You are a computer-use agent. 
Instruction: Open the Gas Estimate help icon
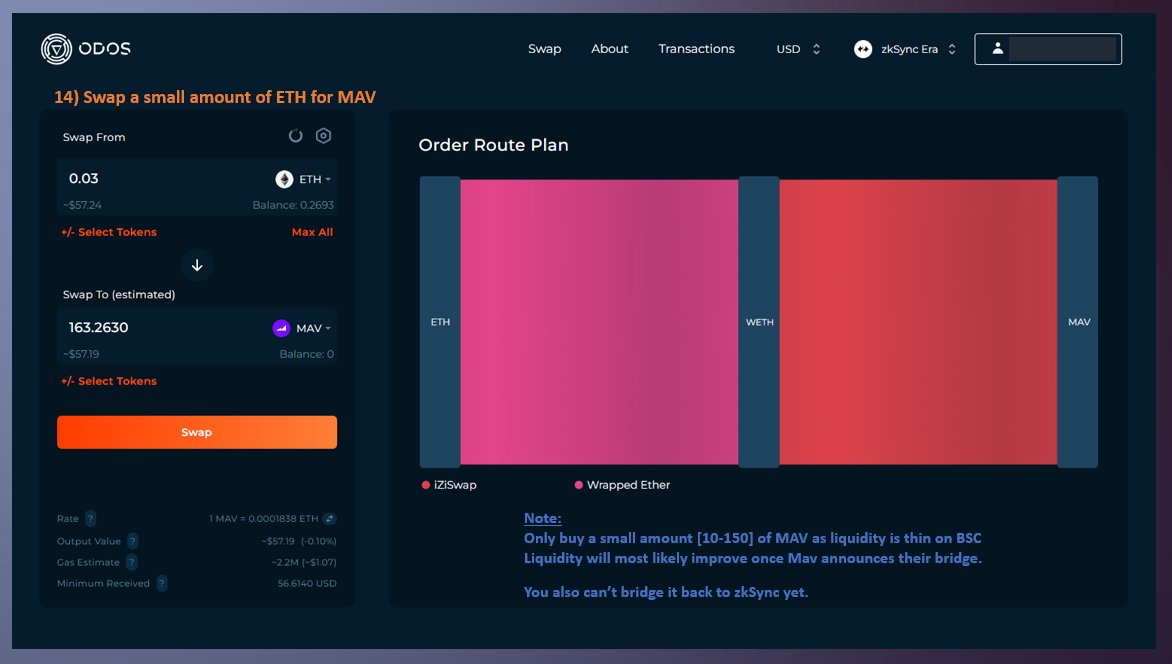[132, 562]
